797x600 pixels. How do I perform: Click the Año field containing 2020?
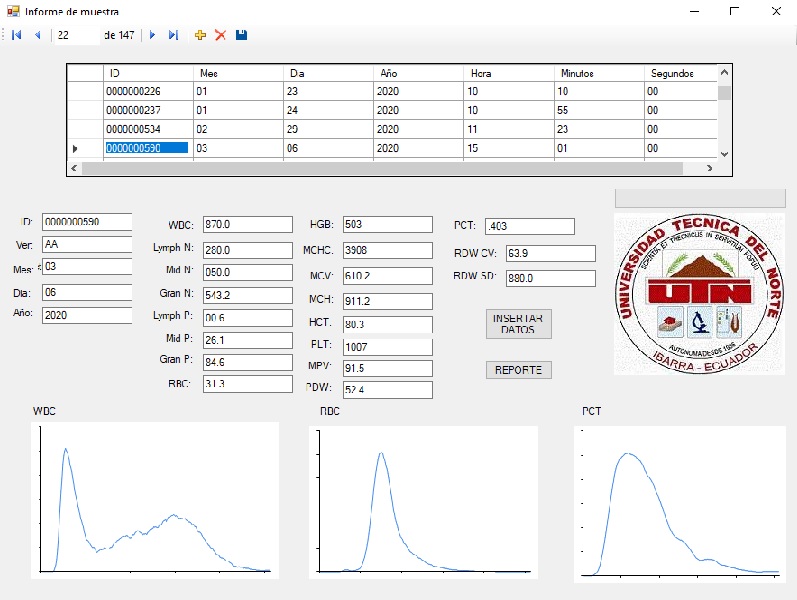(x=87, y=315)
